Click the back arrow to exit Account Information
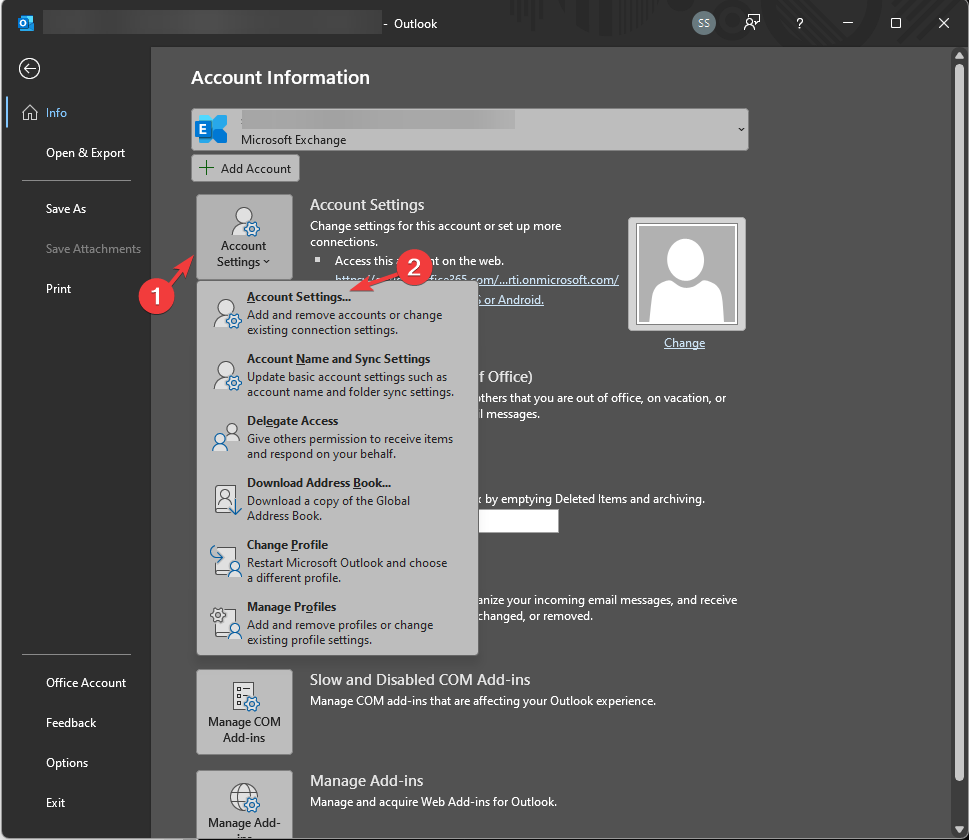 point(28,68)
